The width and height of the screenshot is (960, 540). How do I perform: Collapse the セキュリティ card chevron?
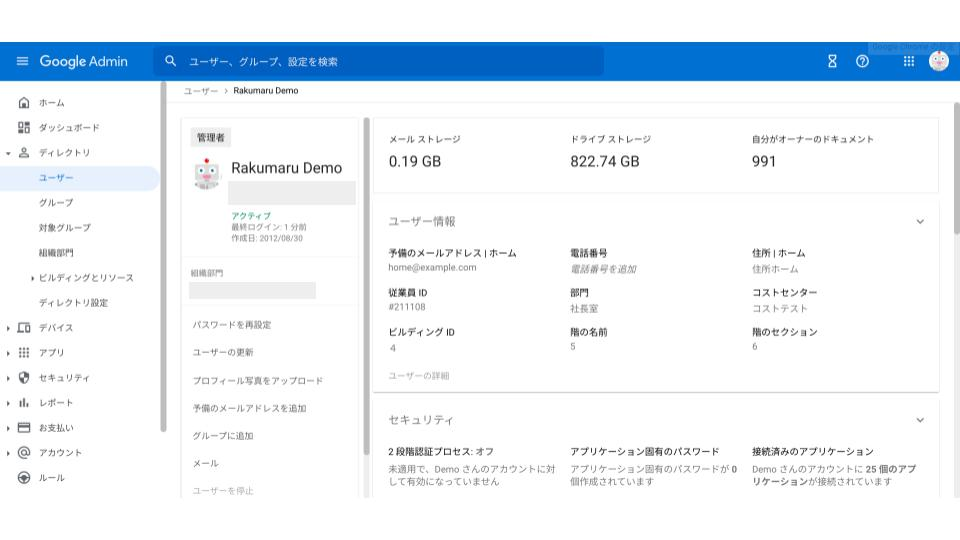coord(920,420)
